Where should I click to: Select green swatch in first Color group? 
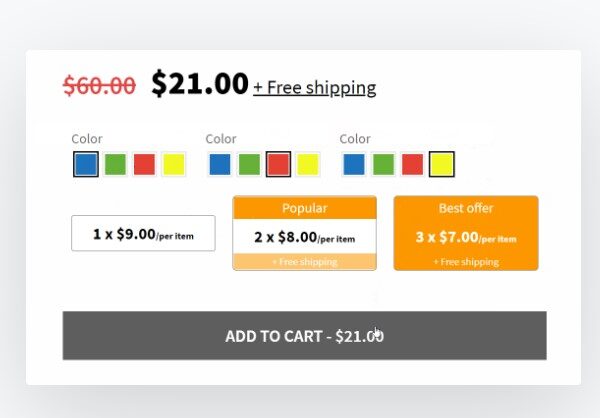pos(115,164)
